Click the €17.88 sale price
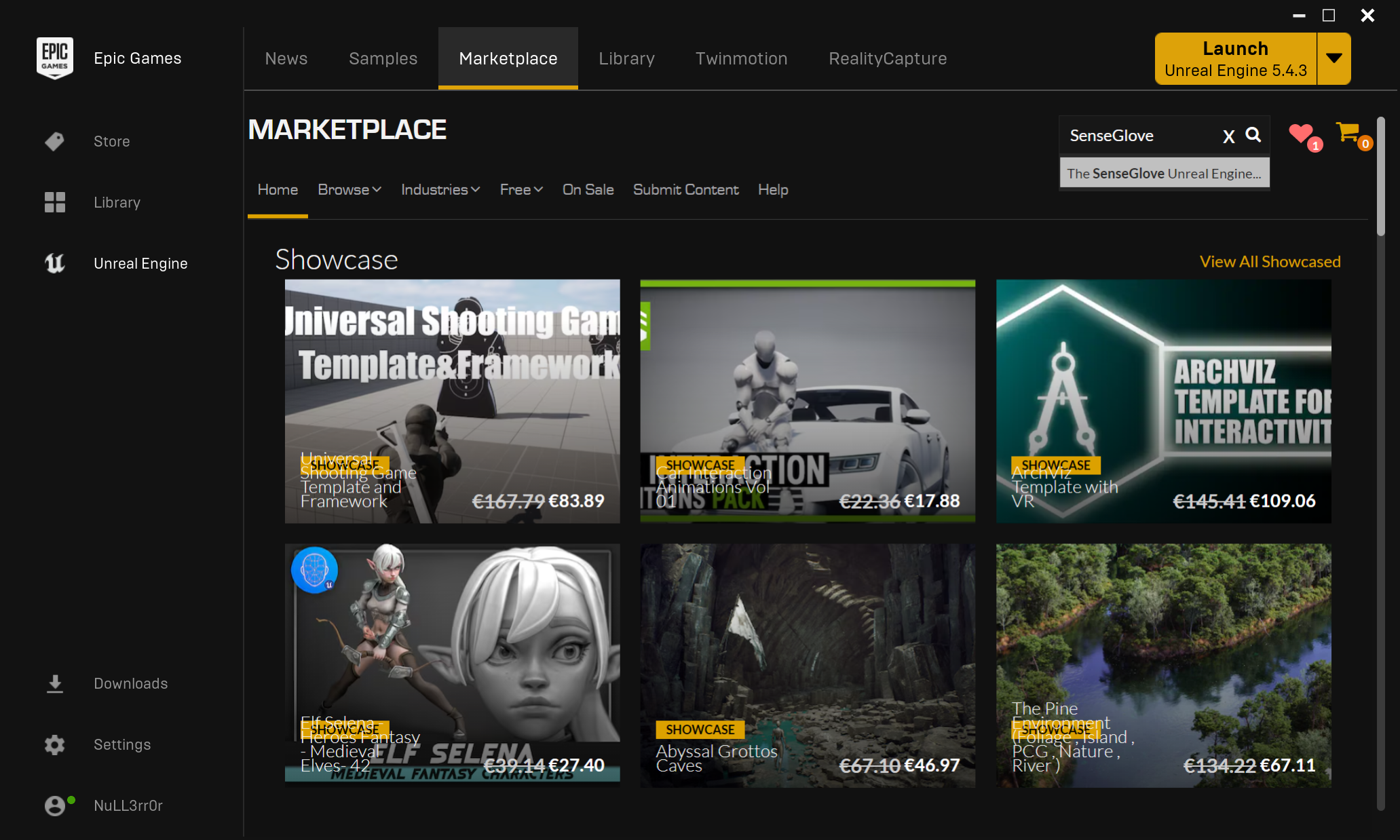The image size is (1400, 840). pyautogui.click(x=932, y=501)
